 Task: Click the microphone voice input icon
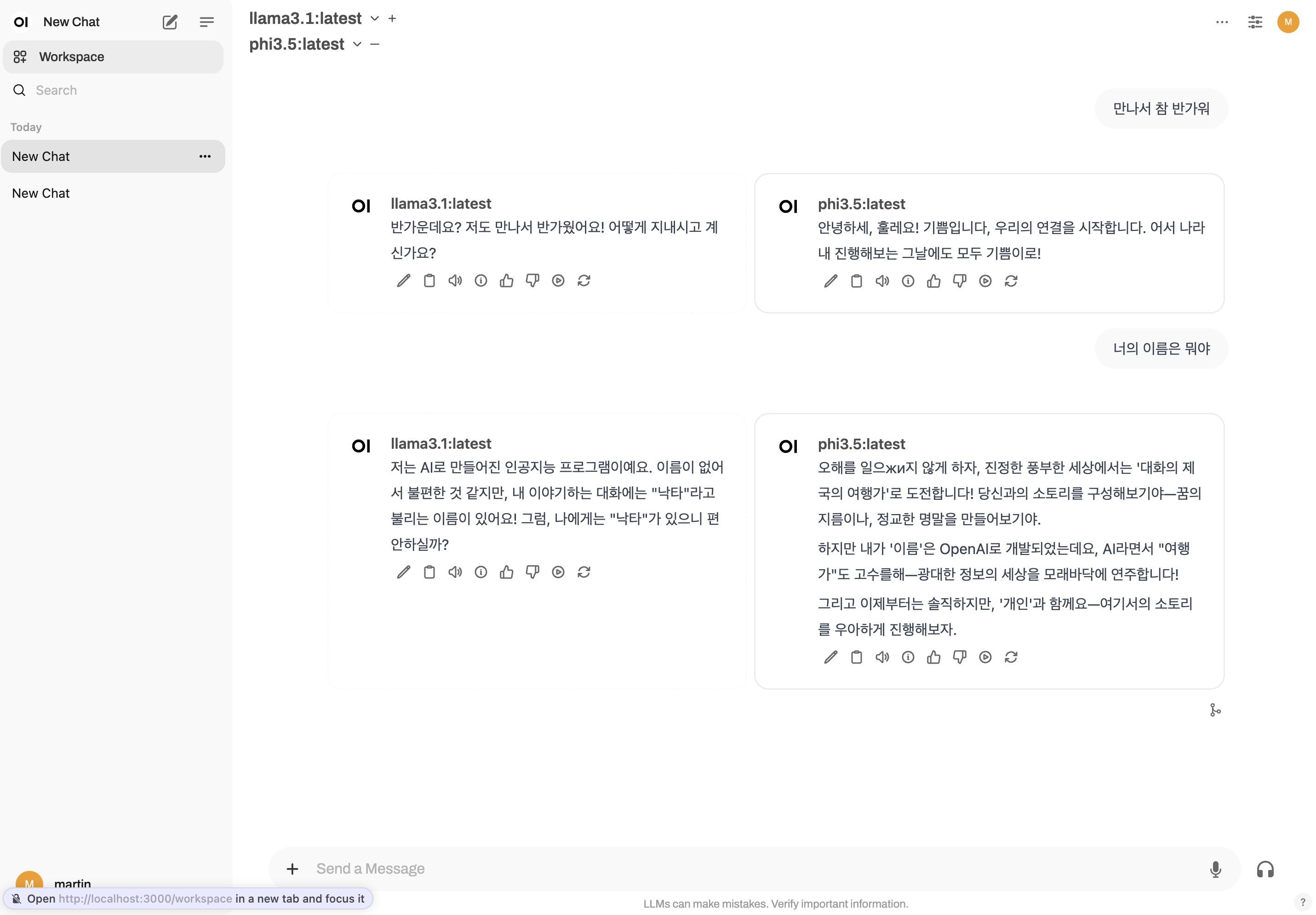coord(1216,869)
